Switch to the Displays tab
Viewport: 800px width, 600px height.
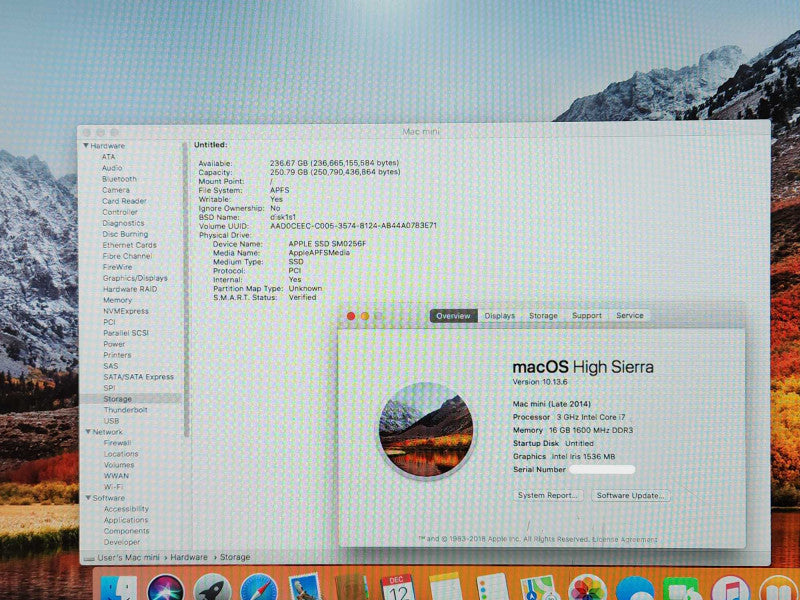pyautogui.click(x=499, y=316)
